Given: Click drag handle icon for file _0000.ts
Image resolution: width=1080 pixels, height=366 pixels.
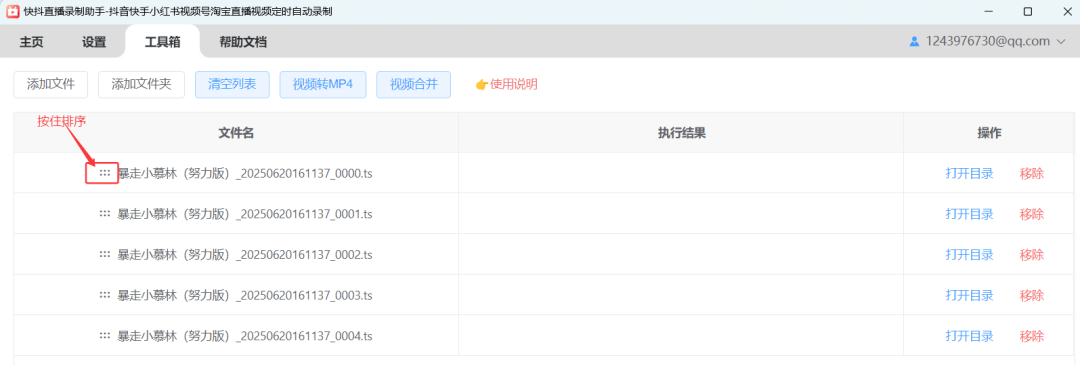Looking at the screenshot, I should coord(105,173).
